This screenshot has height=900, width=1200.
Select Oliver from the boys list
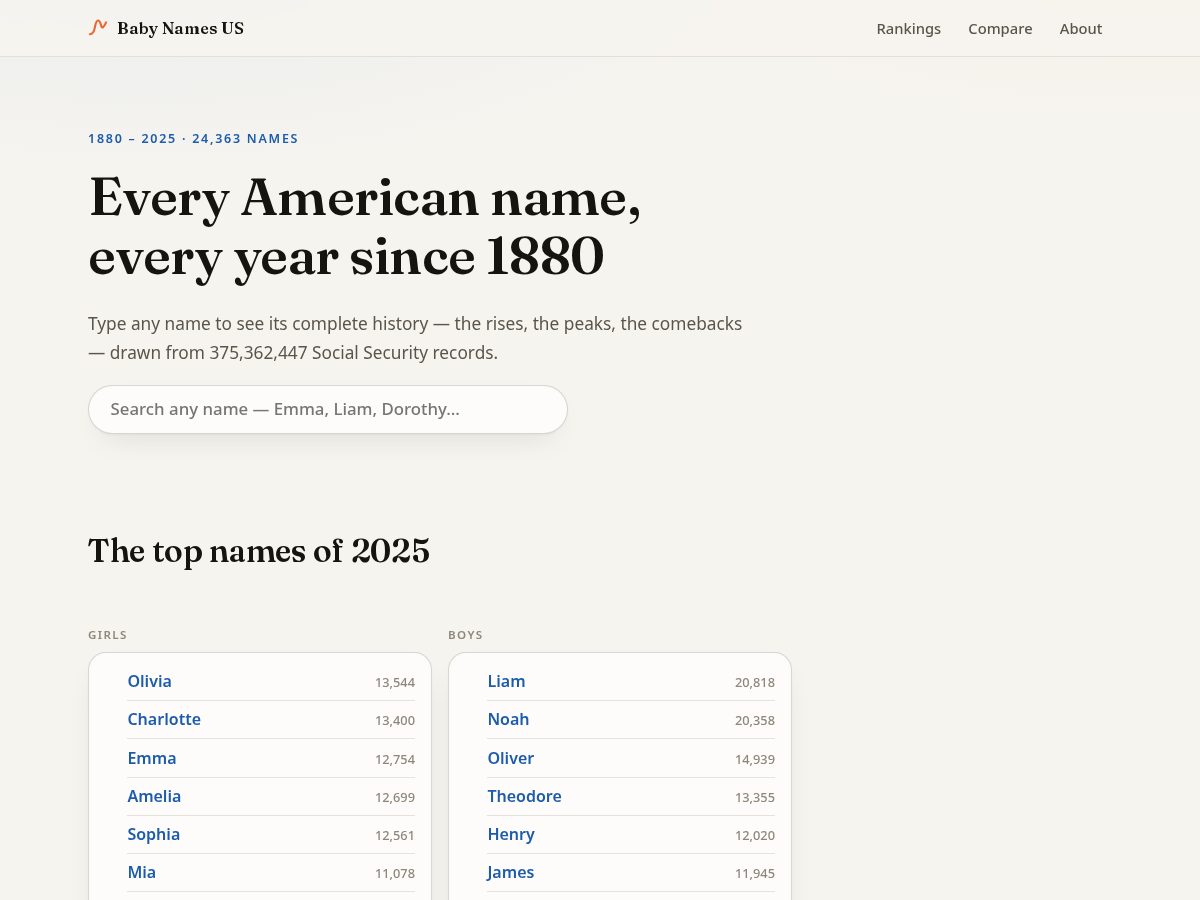coord(511,758)
